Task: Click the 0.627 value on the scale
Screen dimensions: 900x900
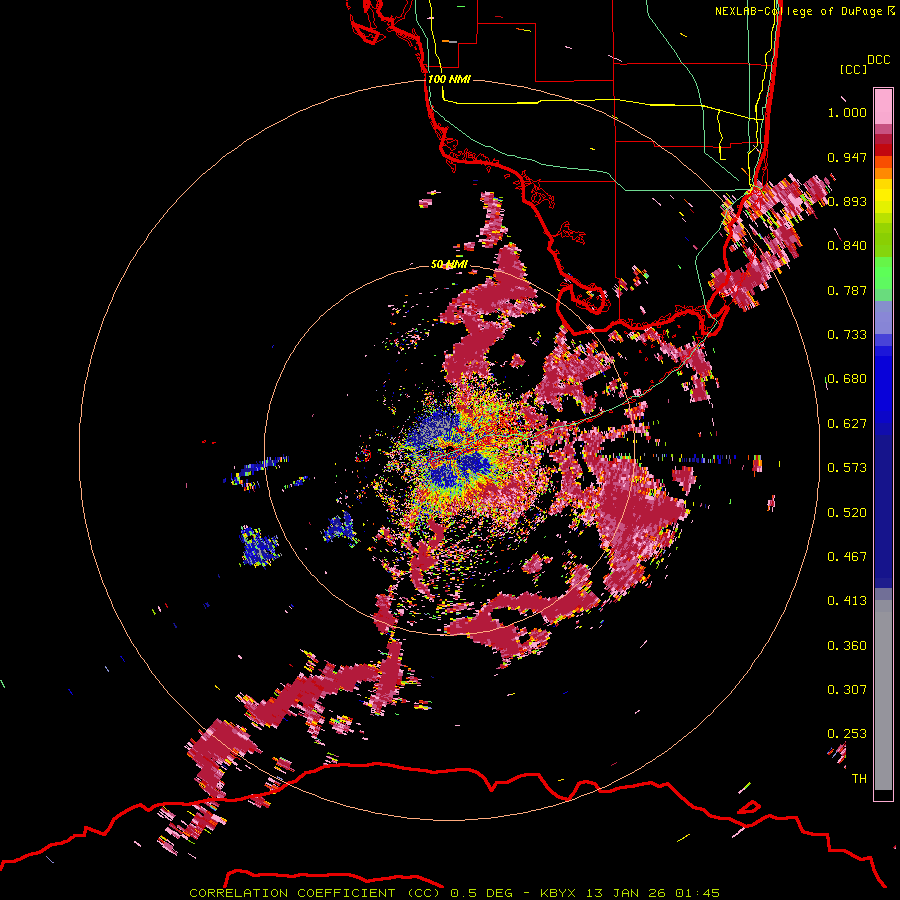Action: click(x=847, y=424)
